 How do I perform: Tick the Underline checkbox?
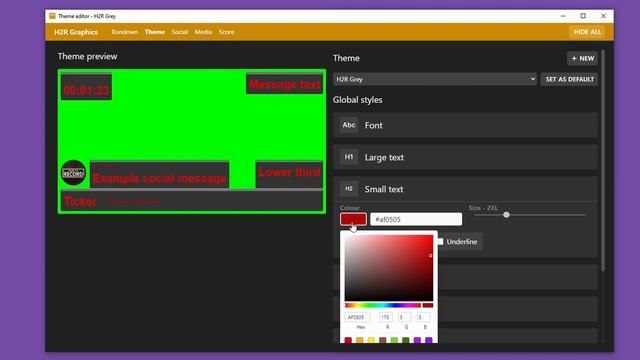click(440, 242)
